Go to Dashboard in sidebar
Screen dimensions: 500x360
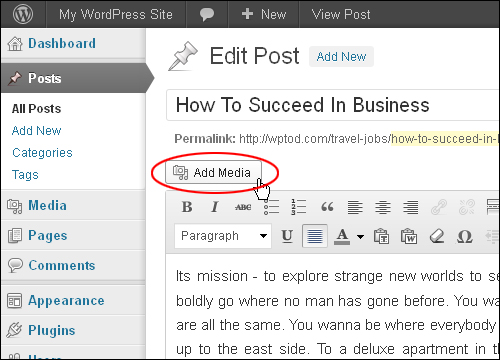[x=73, y=44]
